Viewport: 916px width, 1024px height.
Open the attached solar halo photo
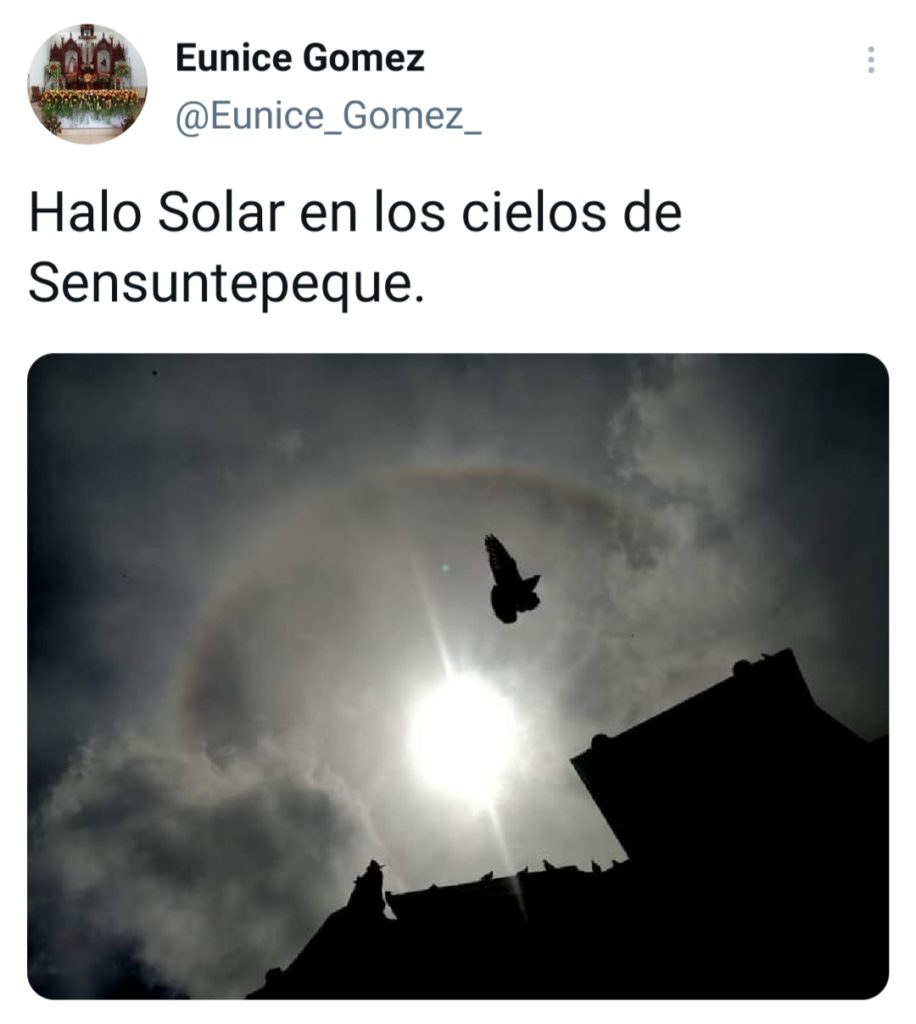coord(458,676)
